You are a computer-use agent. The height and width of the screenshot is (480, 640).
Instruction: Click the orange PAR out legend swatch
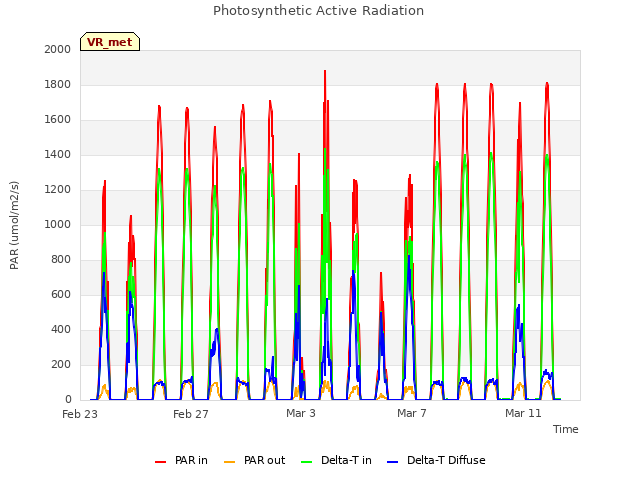pyautogui.click(x=229, y=462)
